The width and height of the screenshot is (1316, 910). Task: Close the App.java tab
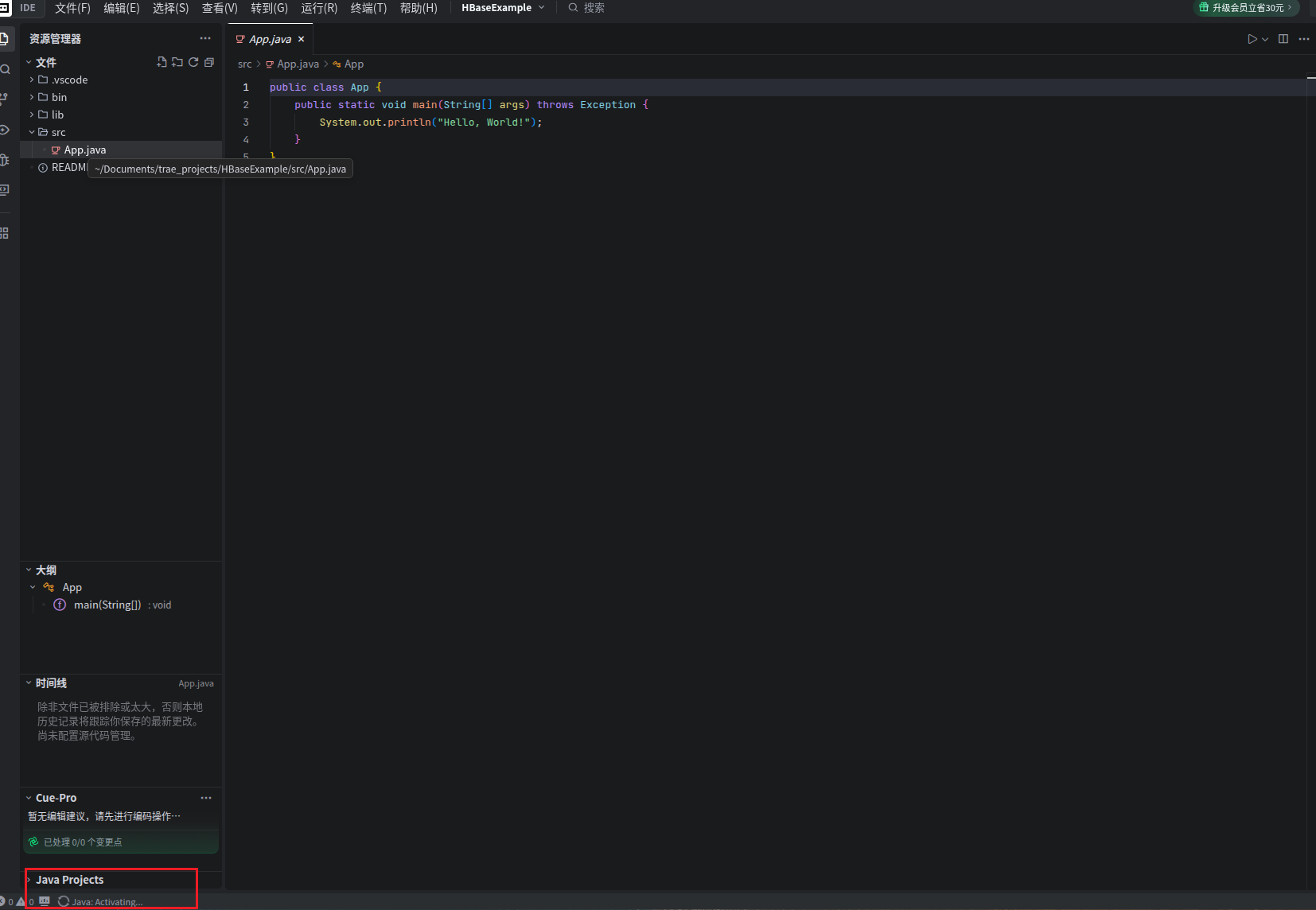(x=301, y=39)
